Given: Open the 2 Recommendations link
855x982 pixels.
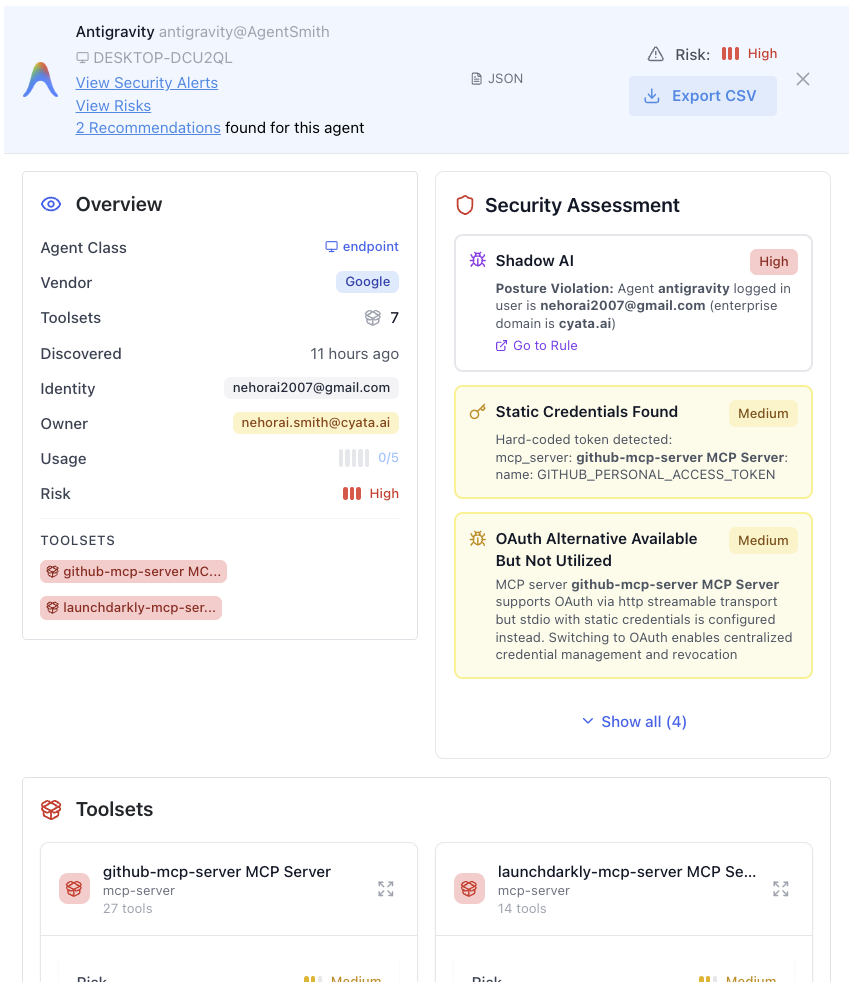Looking at the screenshot, I should pos(148,128).
